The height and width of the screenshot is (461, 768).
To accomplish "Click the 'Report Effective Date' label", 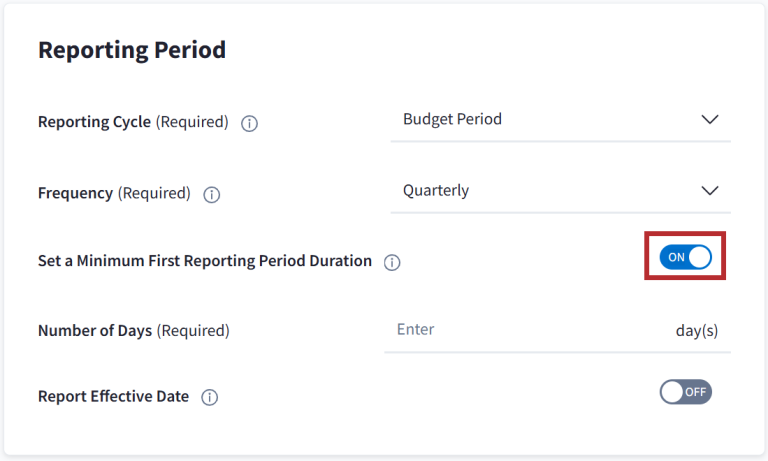I will click(x=113, y=396).
